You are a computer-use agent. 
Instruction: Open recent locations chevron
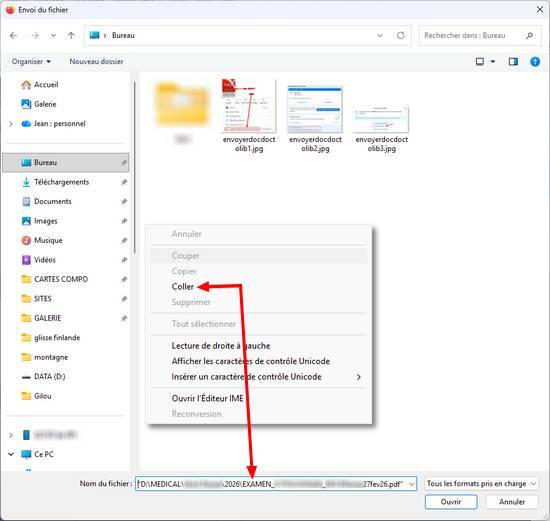point(53,35)
